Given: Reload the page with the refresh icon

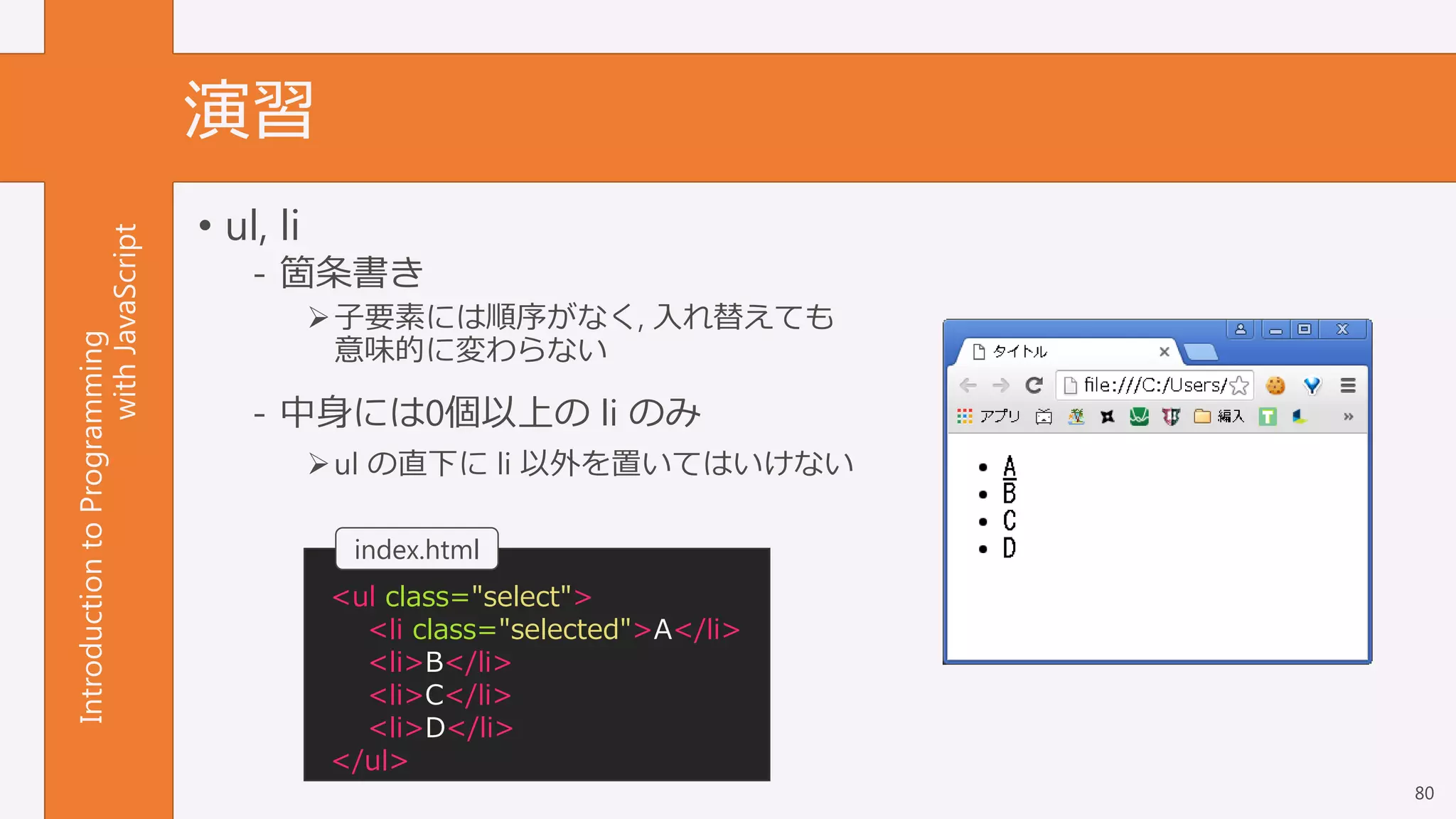Looking at the screenshot, I should (1034, 385).
